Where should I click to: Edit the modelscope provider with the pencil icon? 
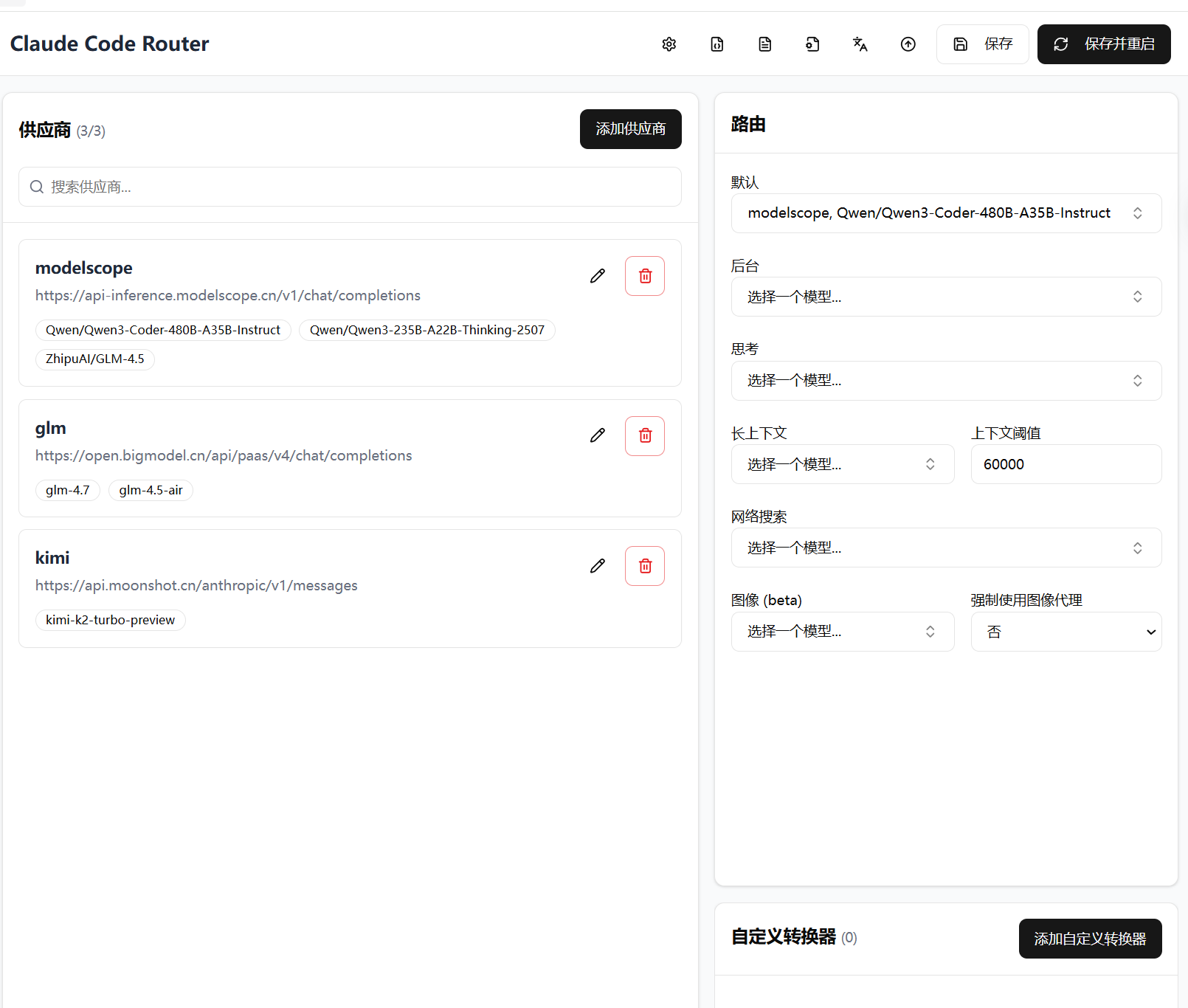[598, 276]
